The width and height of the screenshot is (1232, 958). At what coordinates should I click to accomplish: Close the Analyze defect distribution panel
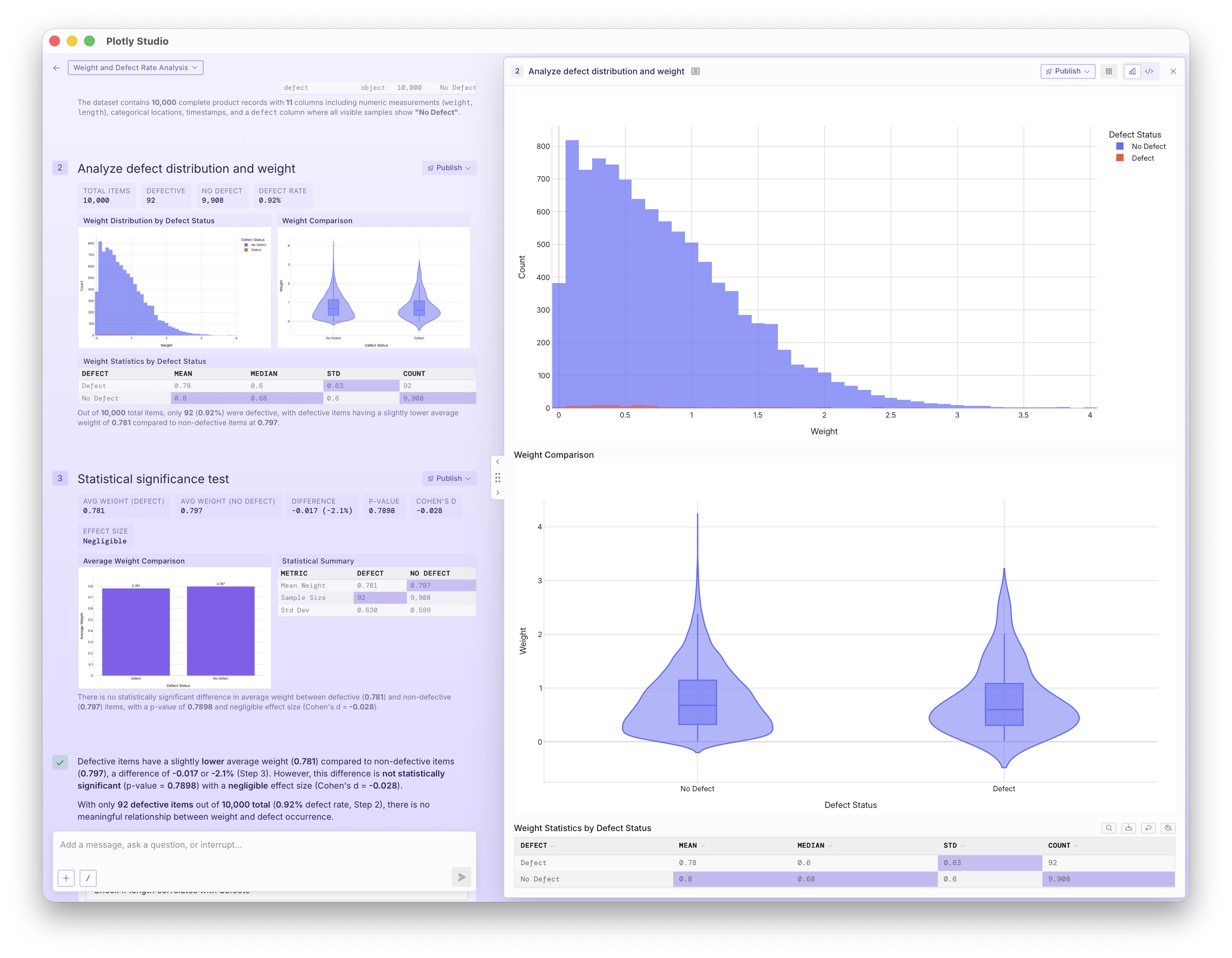(1173, 71)
